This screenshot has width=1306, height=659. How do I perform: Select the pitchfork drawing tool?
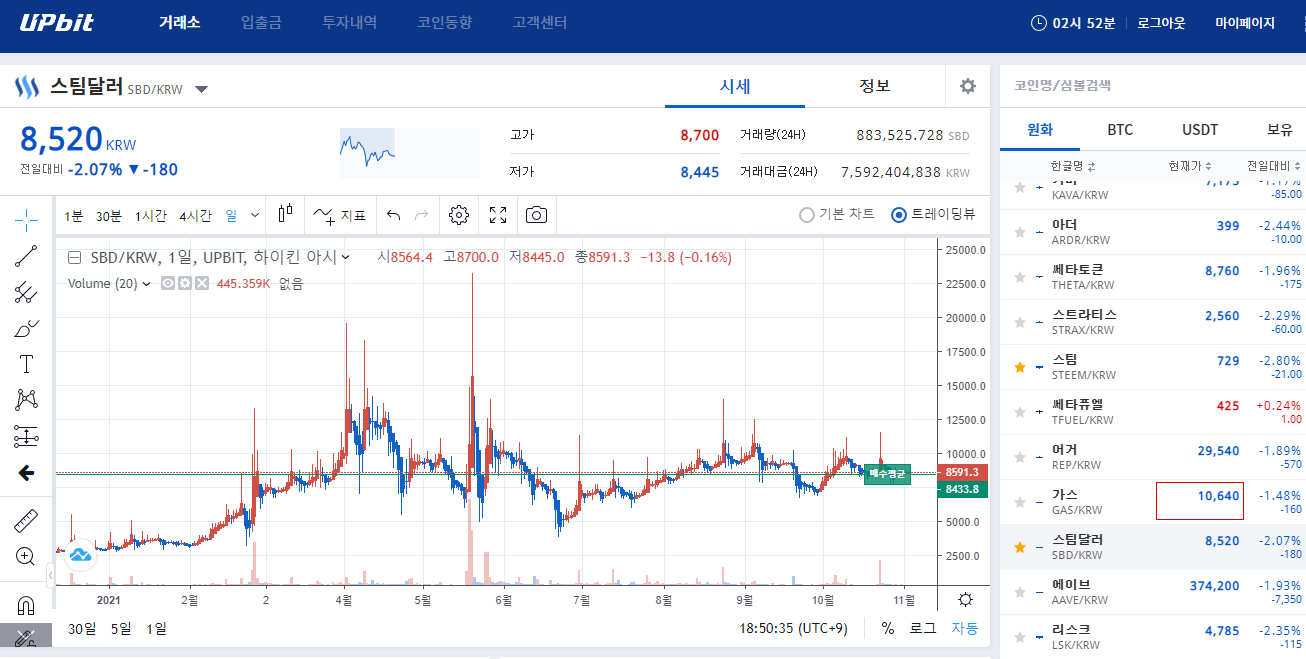click(26, 292)
